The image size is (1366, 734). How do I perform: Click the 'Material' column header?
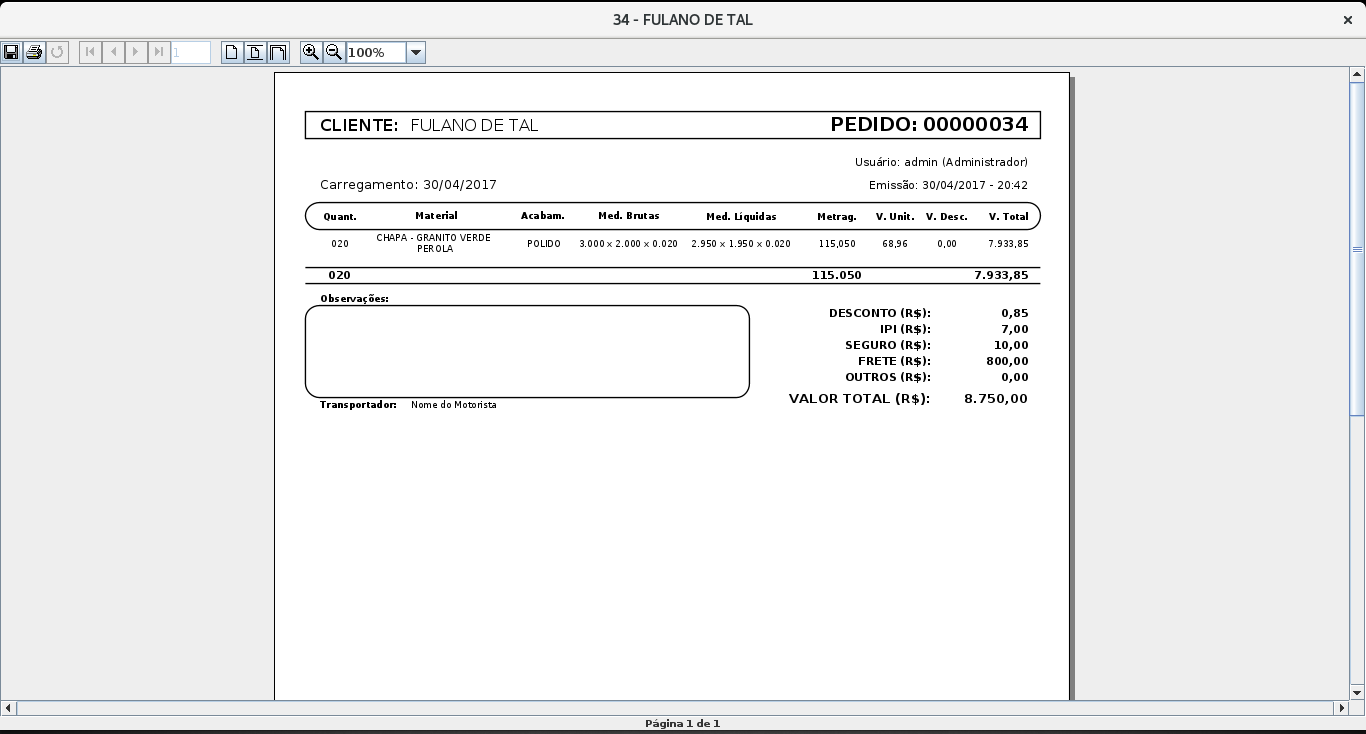(x=436, y=216)
